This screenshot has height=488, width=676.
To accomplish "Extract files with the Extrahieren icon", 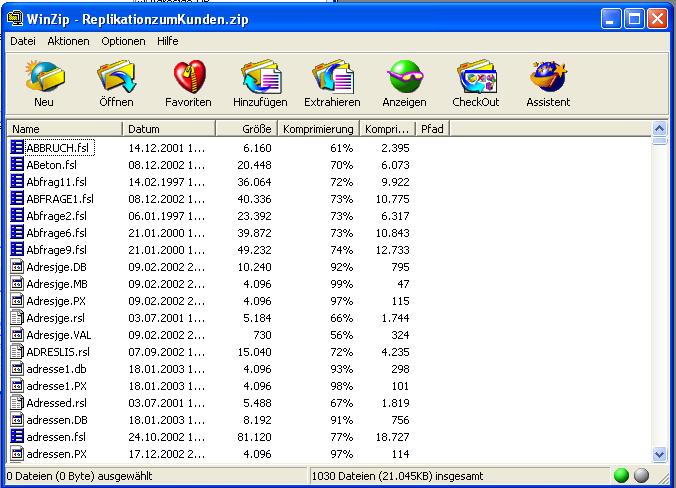I will click(x=332, y=78).
